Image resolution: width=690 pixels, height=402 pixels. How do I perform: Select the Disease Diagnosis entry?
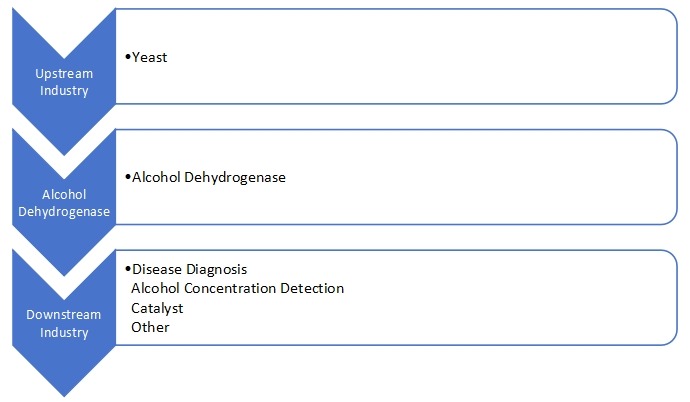coord(189,270)
